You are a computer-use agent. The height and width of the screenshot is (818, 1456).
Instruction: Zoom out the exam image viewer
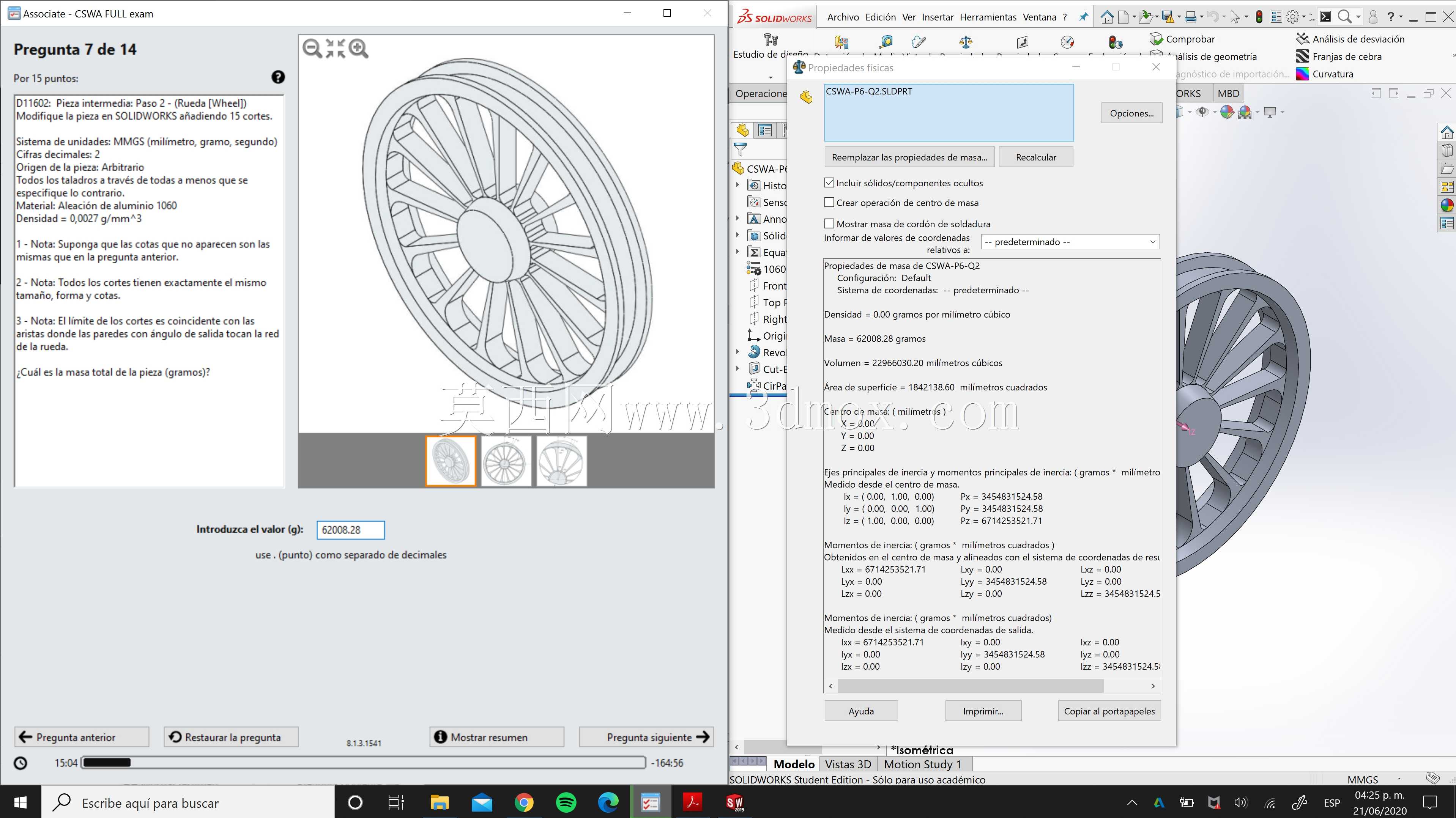(312, 49)
